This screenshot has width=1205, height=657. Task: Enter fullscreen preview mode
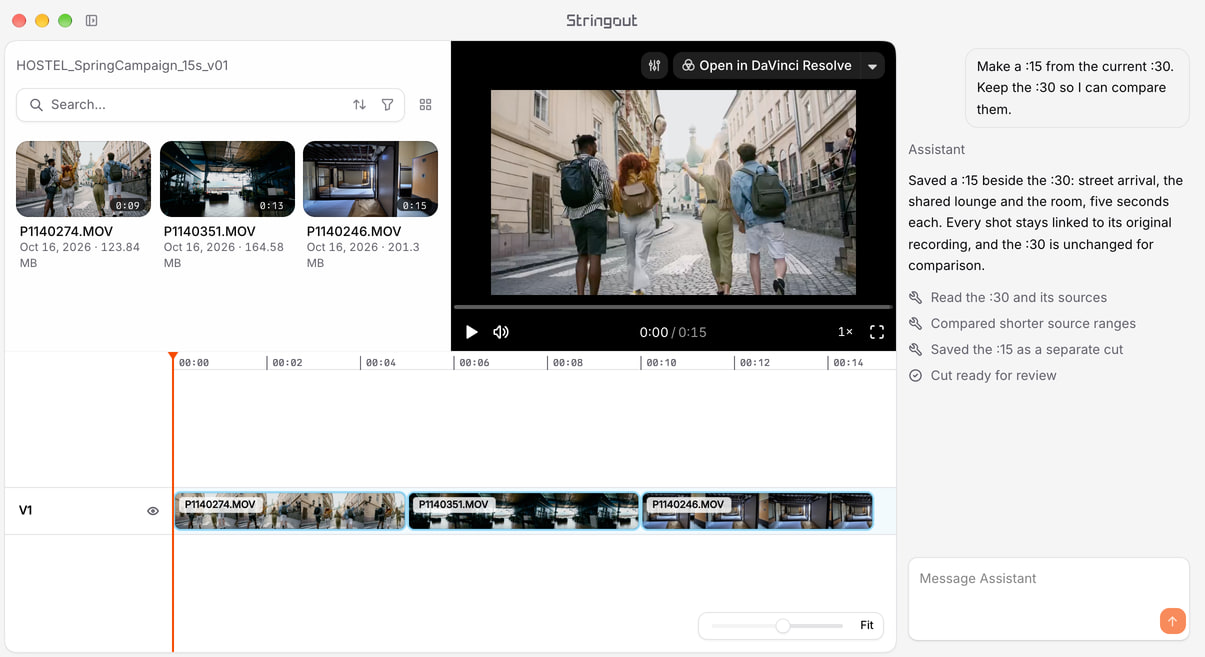pos(877,332)
